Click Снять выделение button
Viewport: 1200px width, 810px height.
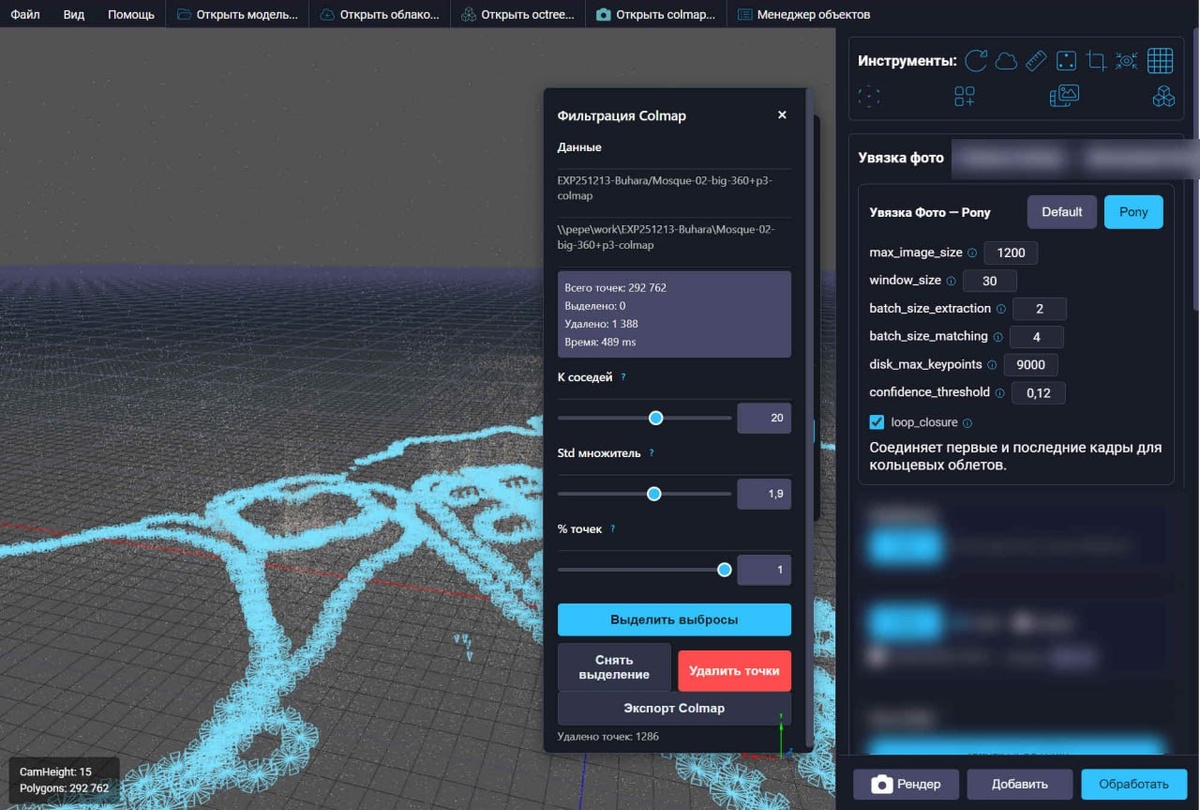pos(614,667)
